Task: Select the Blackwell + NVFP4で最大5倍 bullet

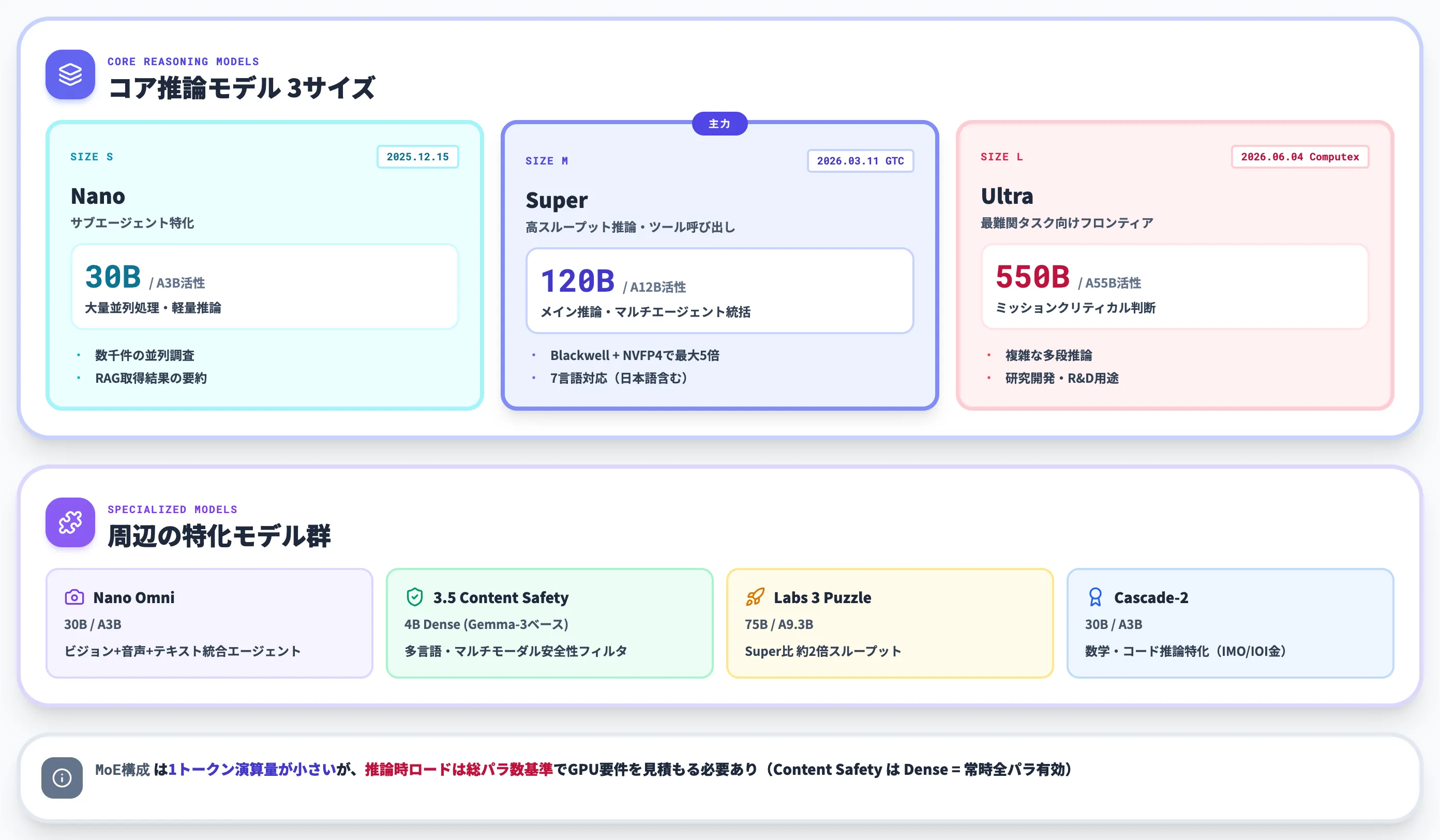Action: point(635,355)
